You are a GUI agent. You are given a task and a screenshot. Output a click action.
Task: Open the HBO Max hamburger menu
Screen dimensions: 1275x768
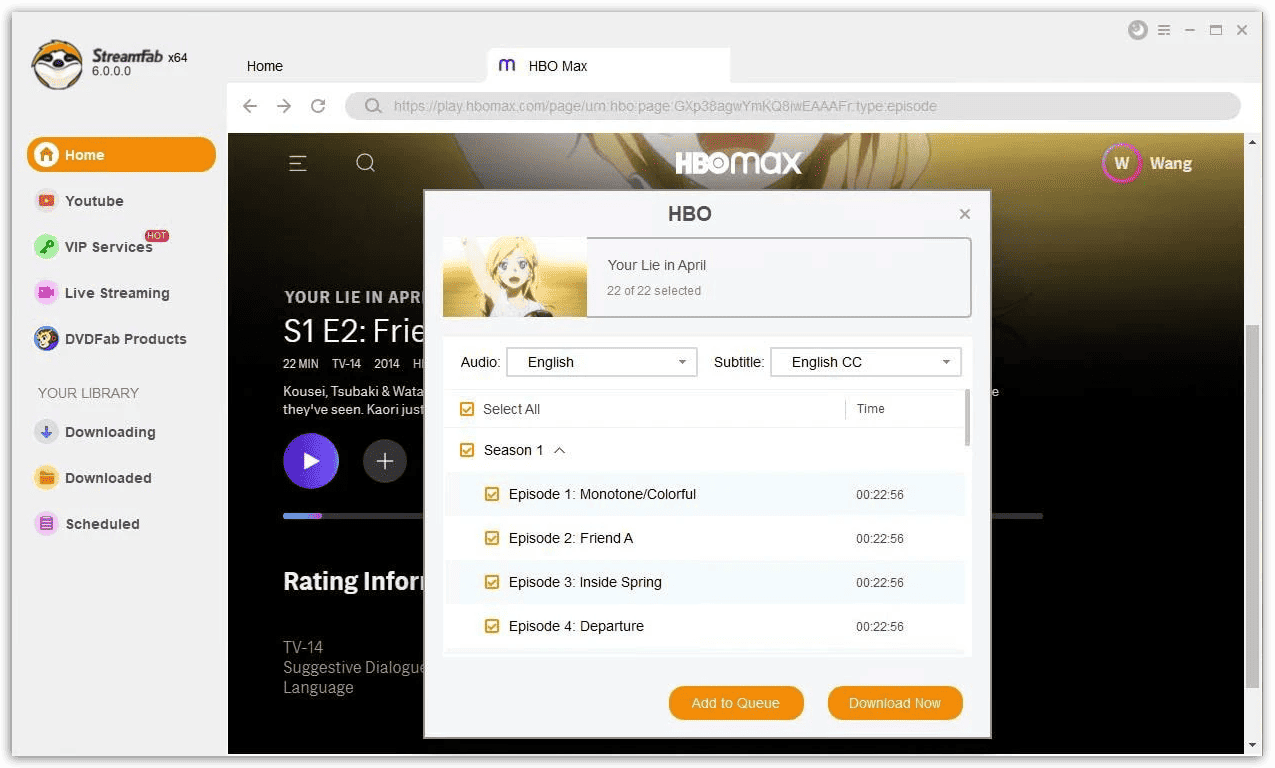click(298, 163)
